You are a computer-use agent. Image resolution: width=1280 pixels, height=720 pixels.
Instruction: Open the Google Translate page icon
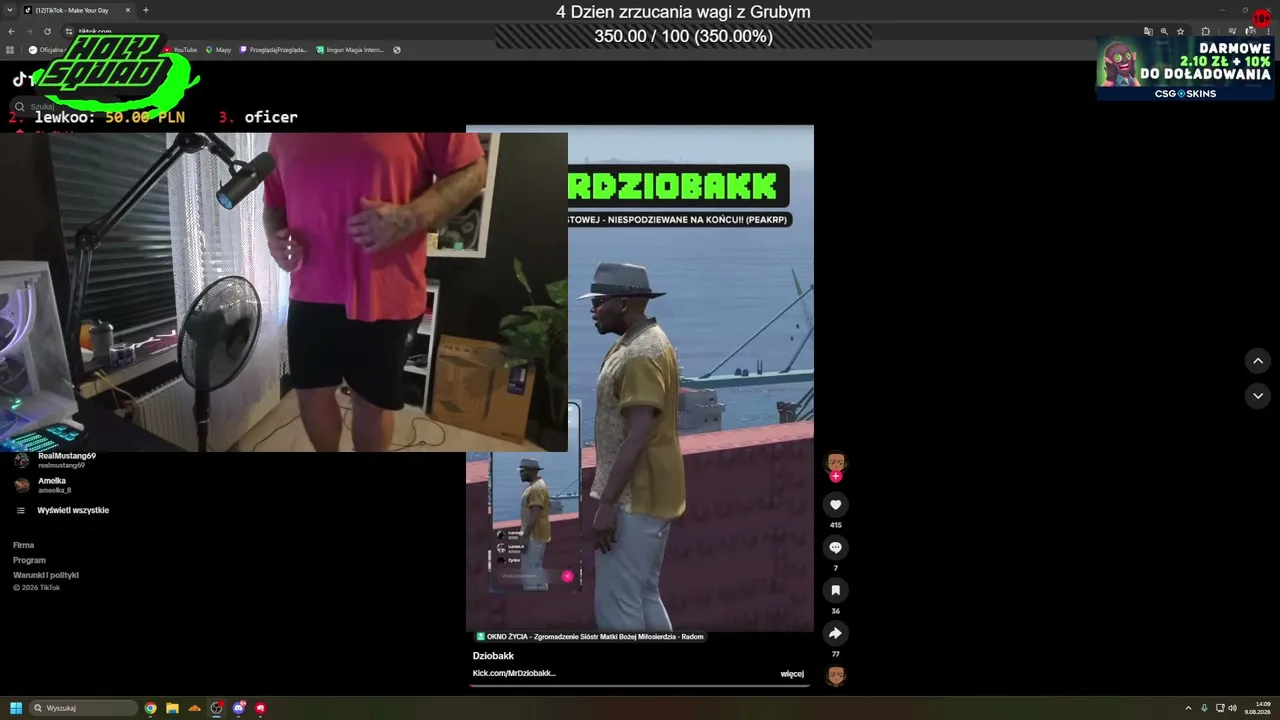[1148, 31]
